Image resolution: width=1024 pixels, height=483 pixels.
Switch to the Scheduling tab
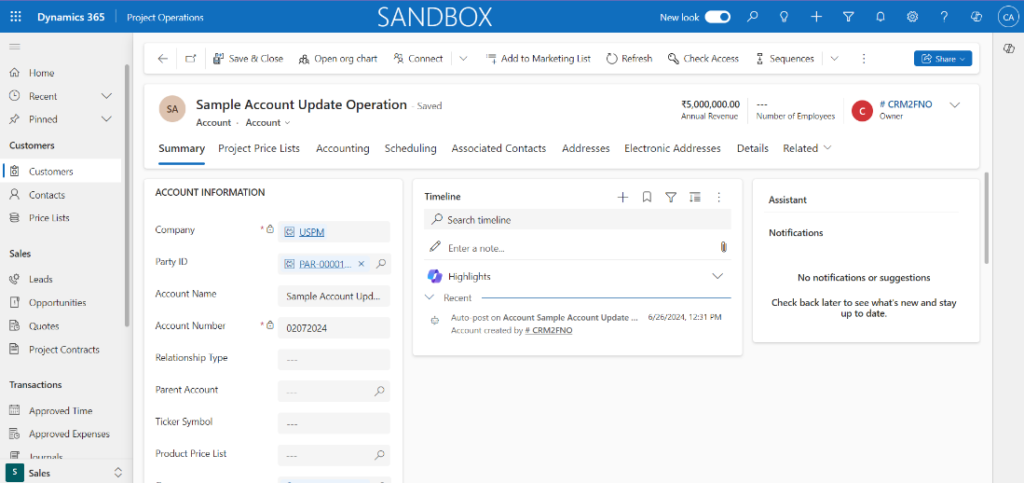(x=410, y=148)
